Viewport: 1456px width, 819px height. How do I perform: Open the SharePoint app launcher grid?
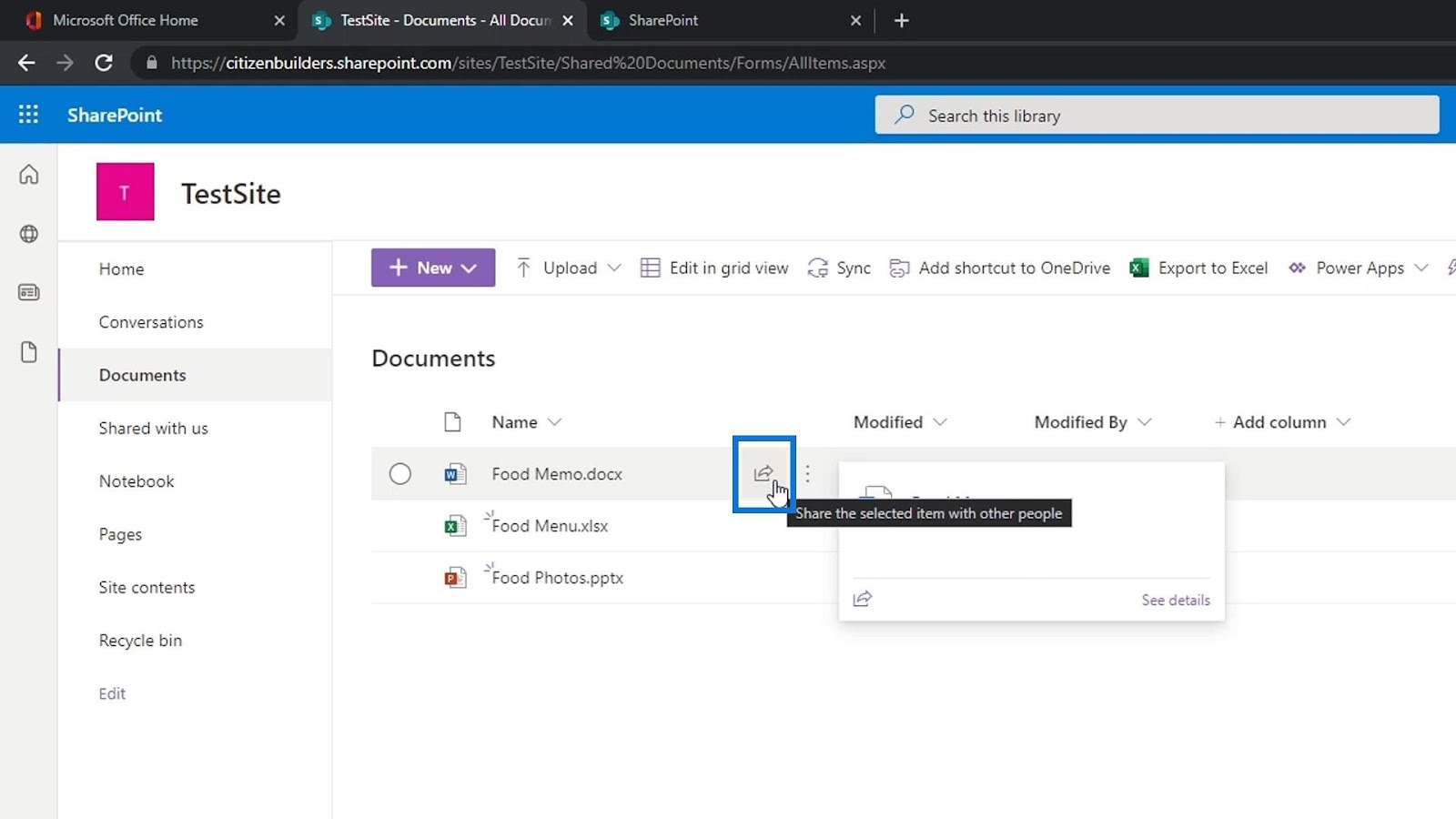[x=28, y=115]
